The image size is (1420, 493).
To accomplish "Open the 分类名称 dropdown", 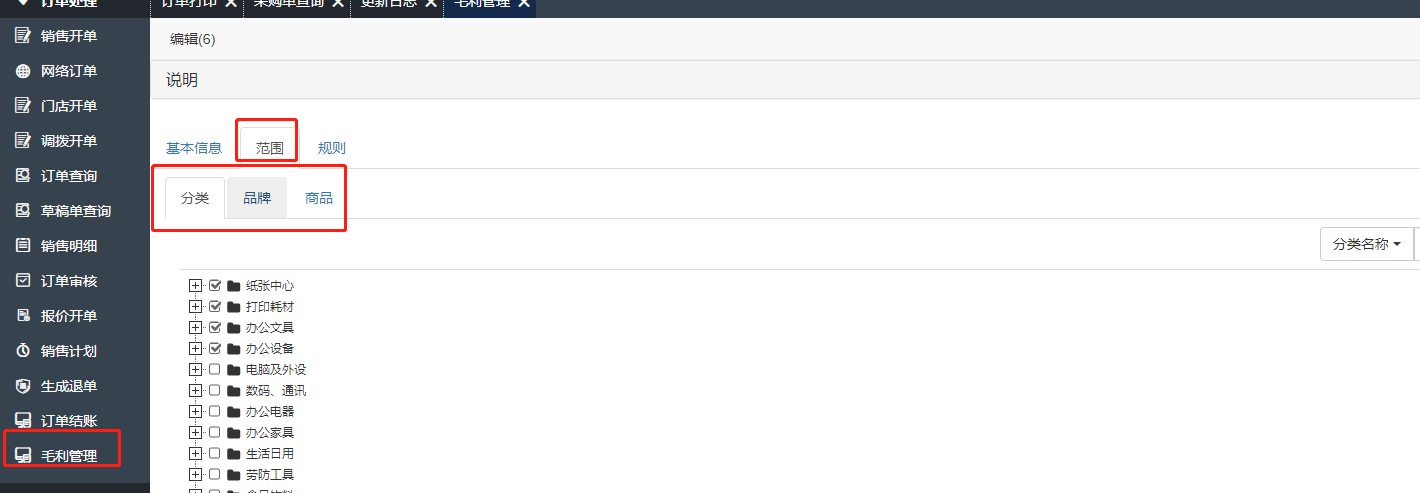I will 1366,244.
